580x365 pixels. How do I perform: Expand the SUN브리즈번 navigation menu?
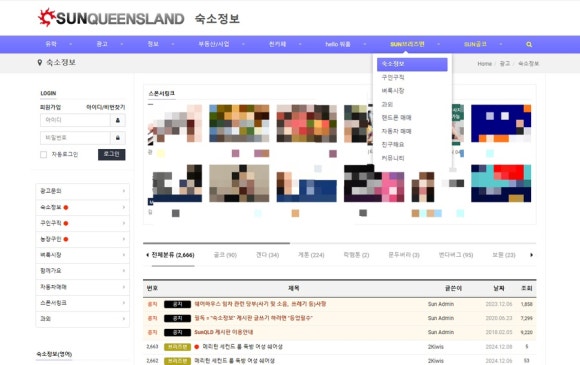(x=407, y=44)
